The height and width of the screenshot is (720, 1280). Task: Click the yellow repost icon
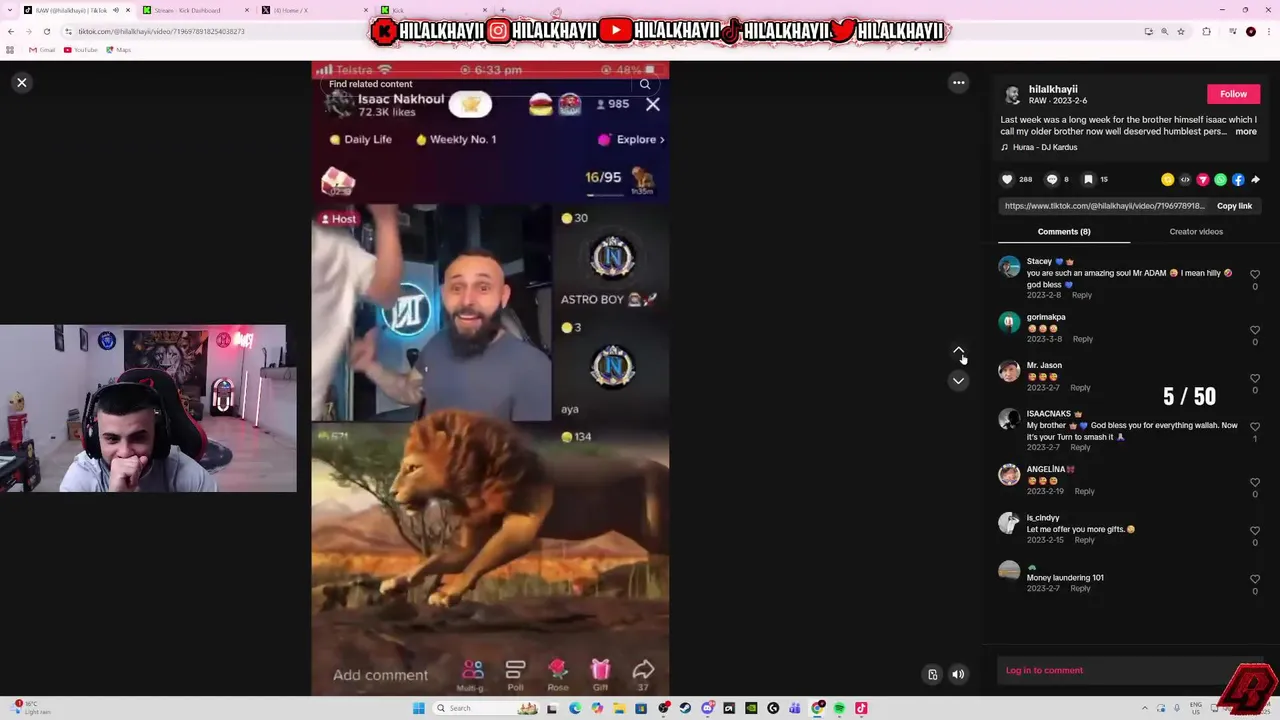1167,180
